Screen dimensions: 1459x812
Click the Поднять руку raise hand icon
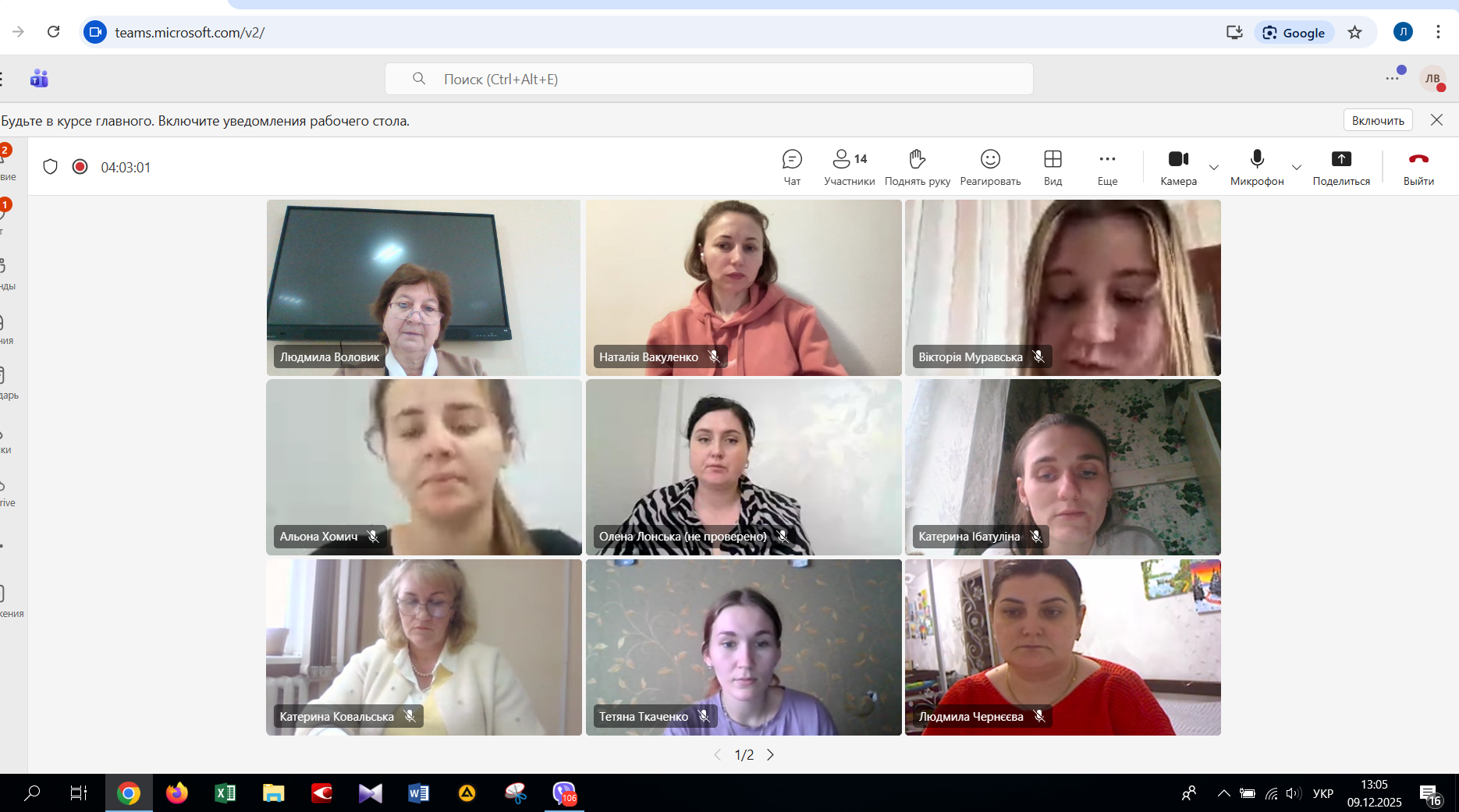(917, 159)
